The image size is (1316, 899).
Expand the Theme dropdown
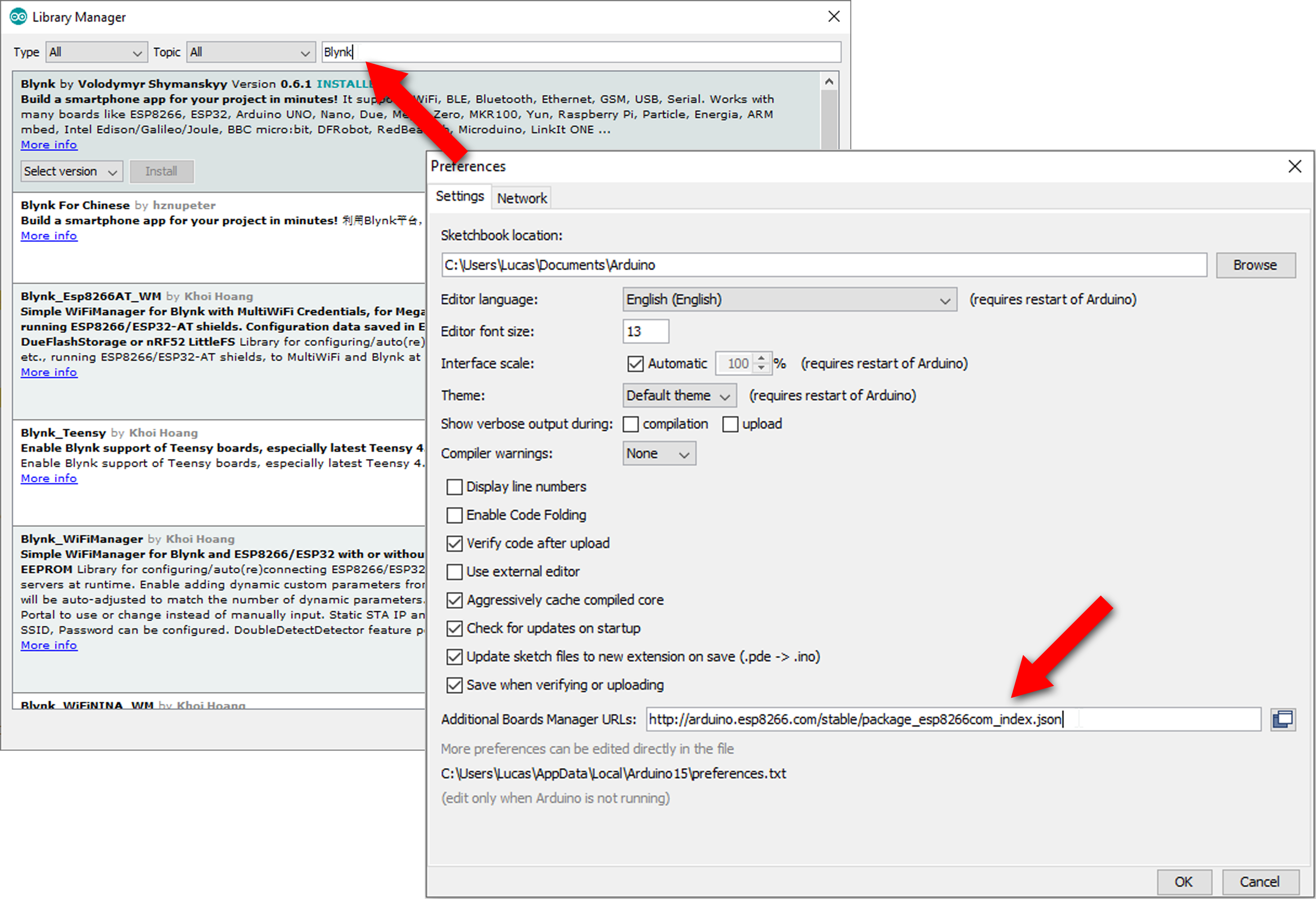tap(679, 396)
